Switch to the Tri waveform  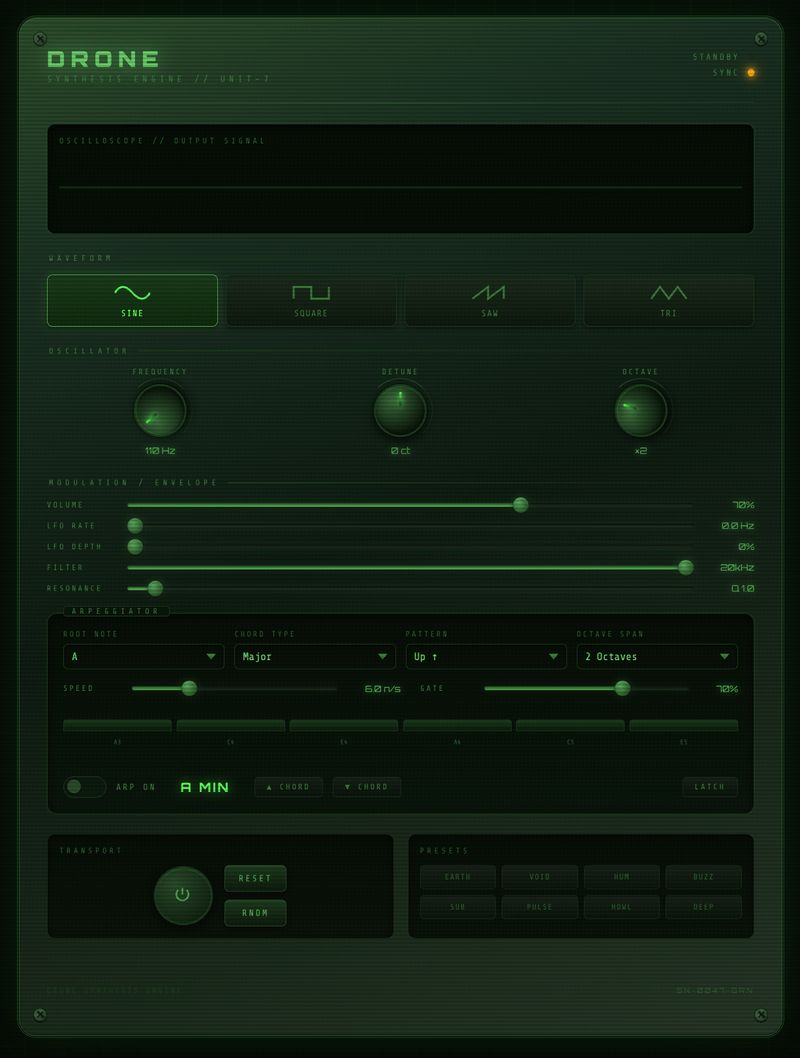pos(668,300)
